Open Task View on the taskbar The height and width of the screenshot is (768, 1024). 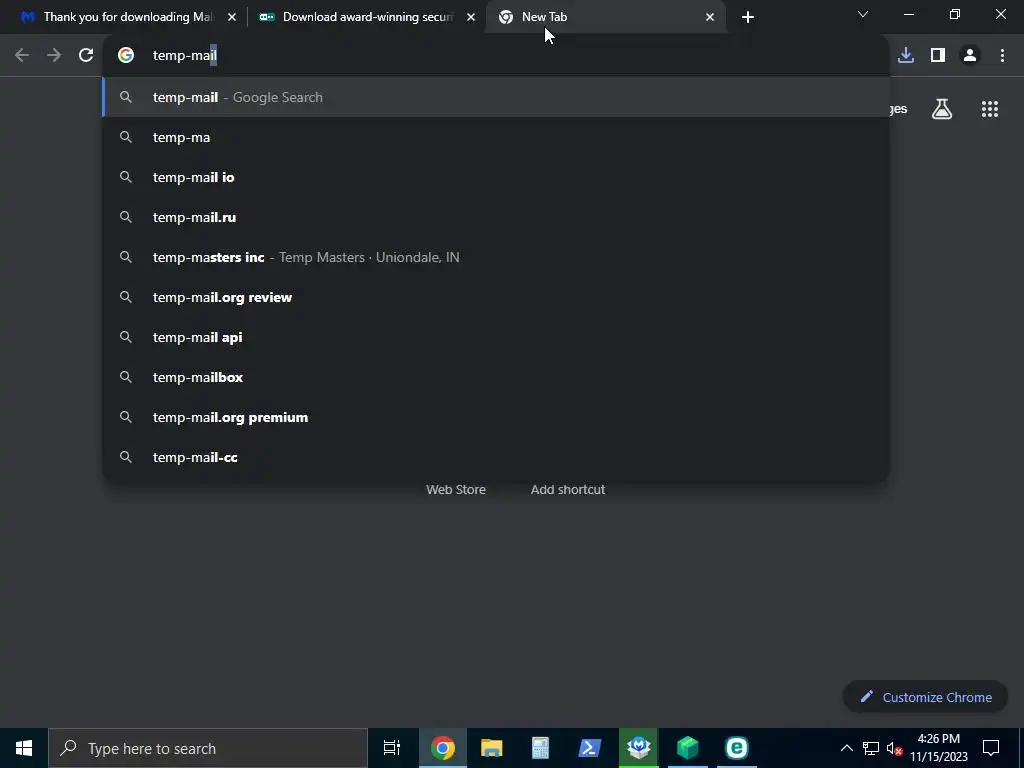392,748
